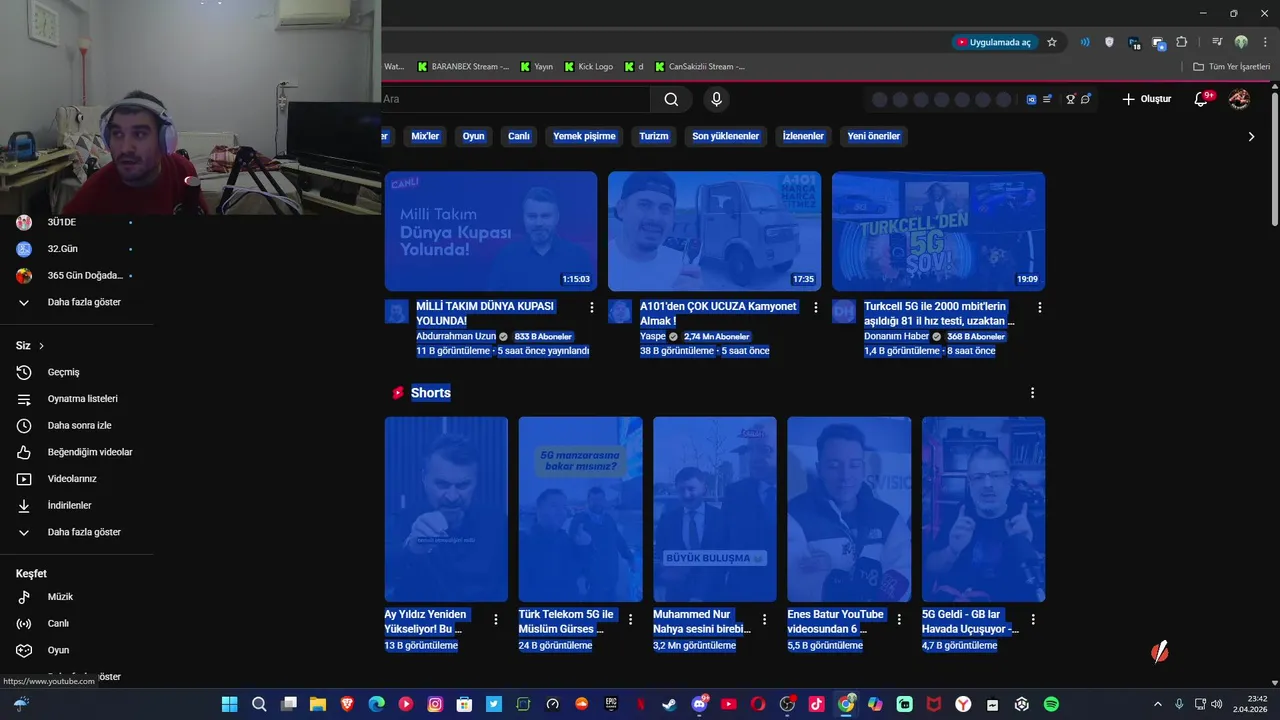Open the browser three-dot menu
The width and height of the screenshot is (1280, 720).
(x=1264, y=42)
